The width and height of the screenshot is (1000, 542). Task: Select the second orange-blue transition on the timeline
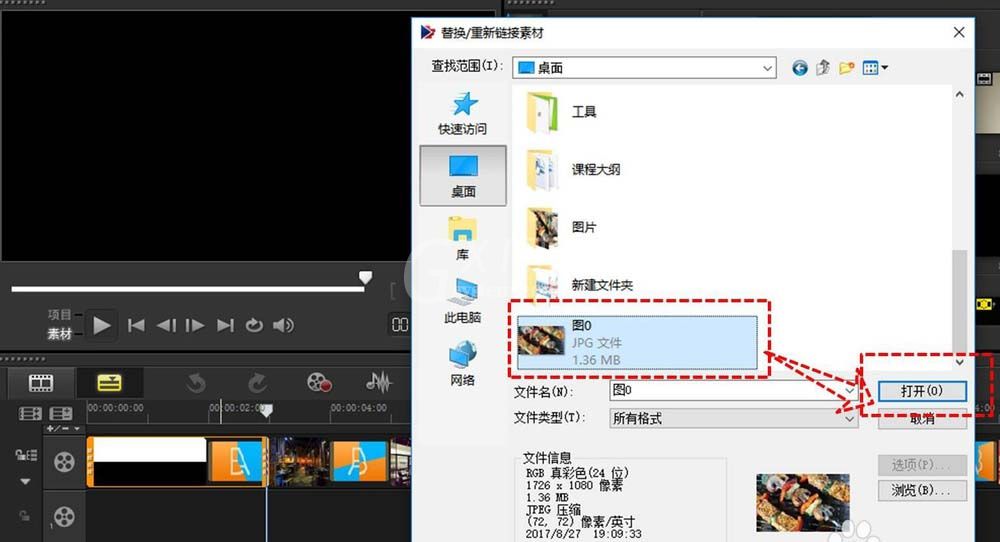click(360, 462)
